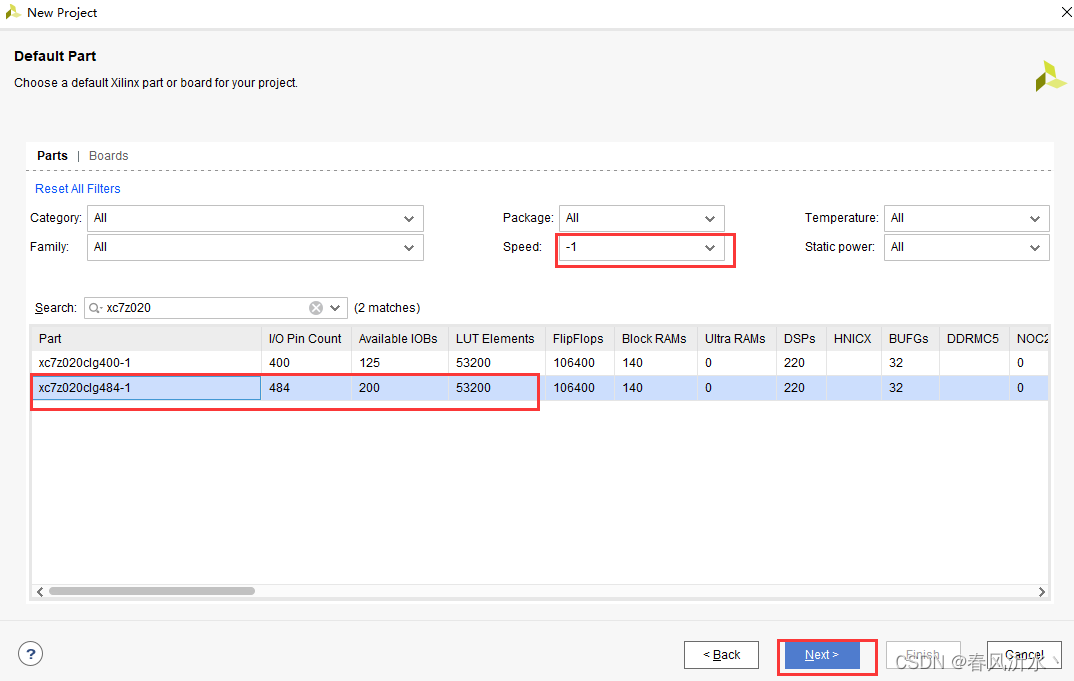Open the Static power dropdown

click(x=966, y=247)
